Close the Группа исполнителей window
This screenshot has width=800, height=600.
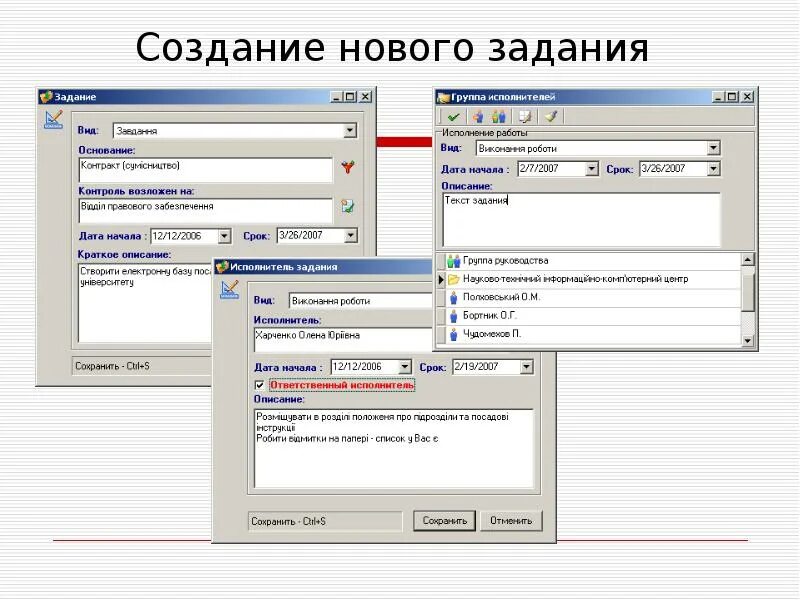point(747,96)
